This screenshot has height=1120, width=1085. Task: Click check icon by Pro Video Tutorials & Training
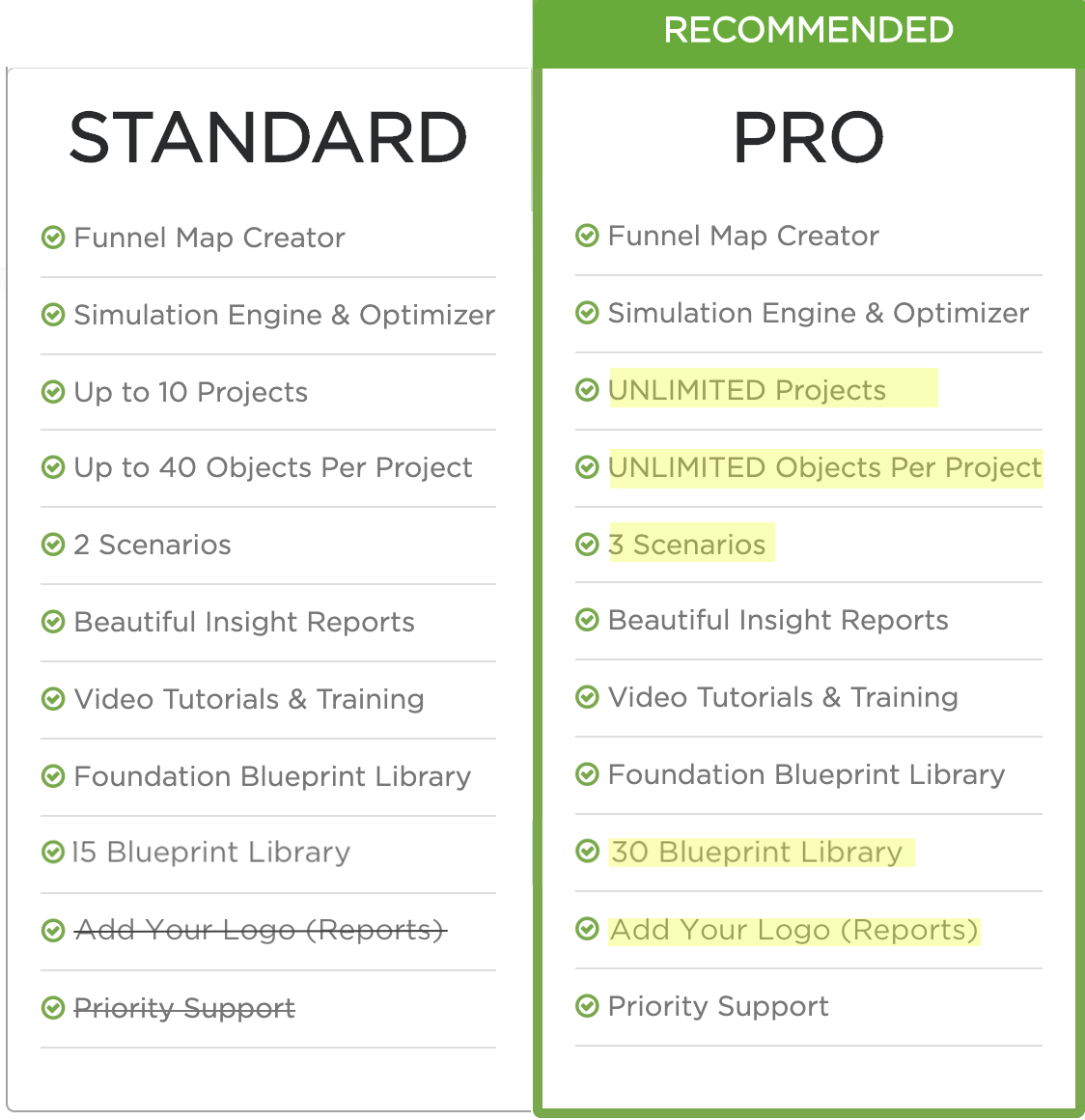click(587, 697)
